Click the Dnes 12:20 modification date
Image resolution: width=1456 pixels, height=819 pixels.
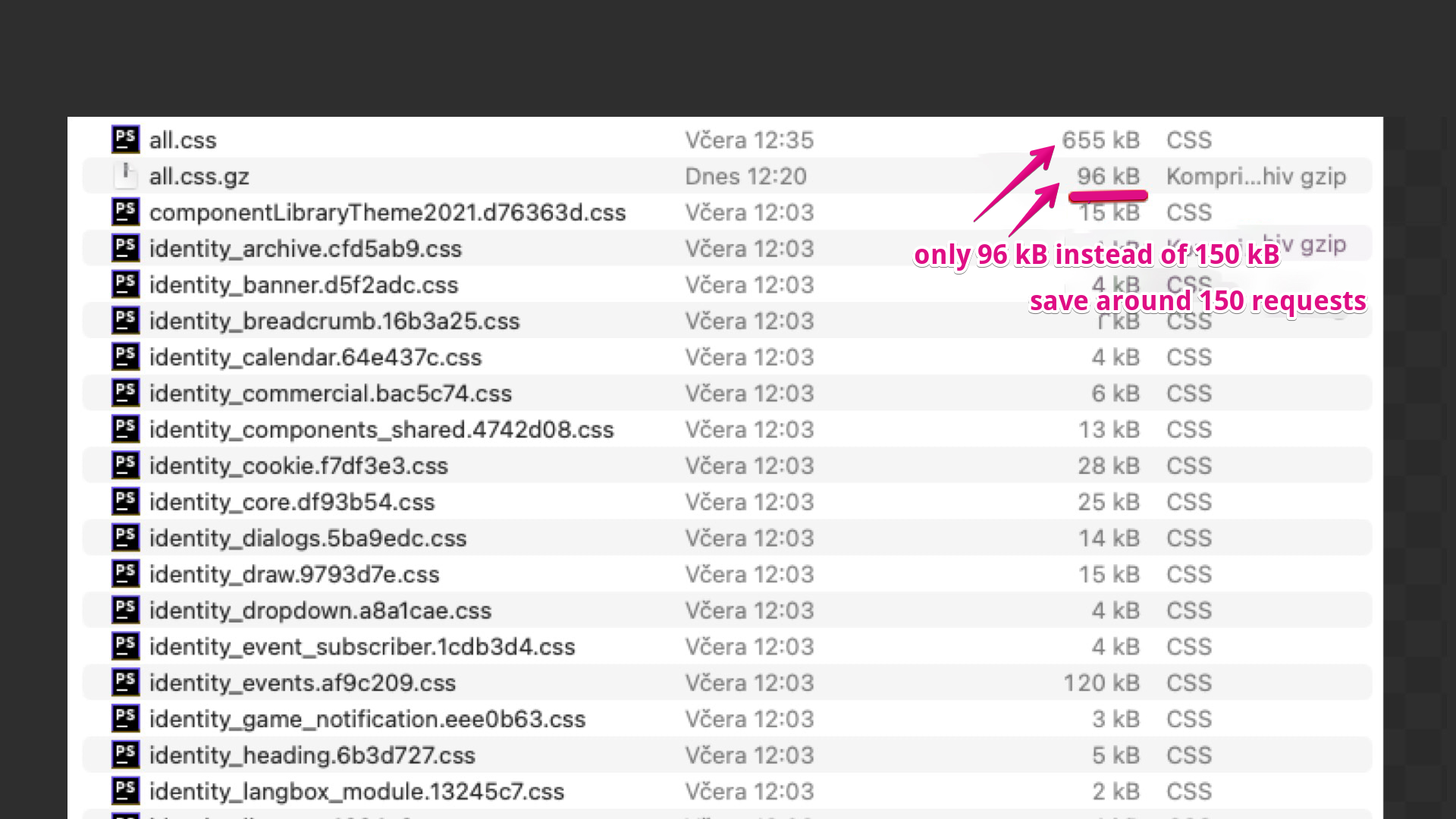point(745,176)
